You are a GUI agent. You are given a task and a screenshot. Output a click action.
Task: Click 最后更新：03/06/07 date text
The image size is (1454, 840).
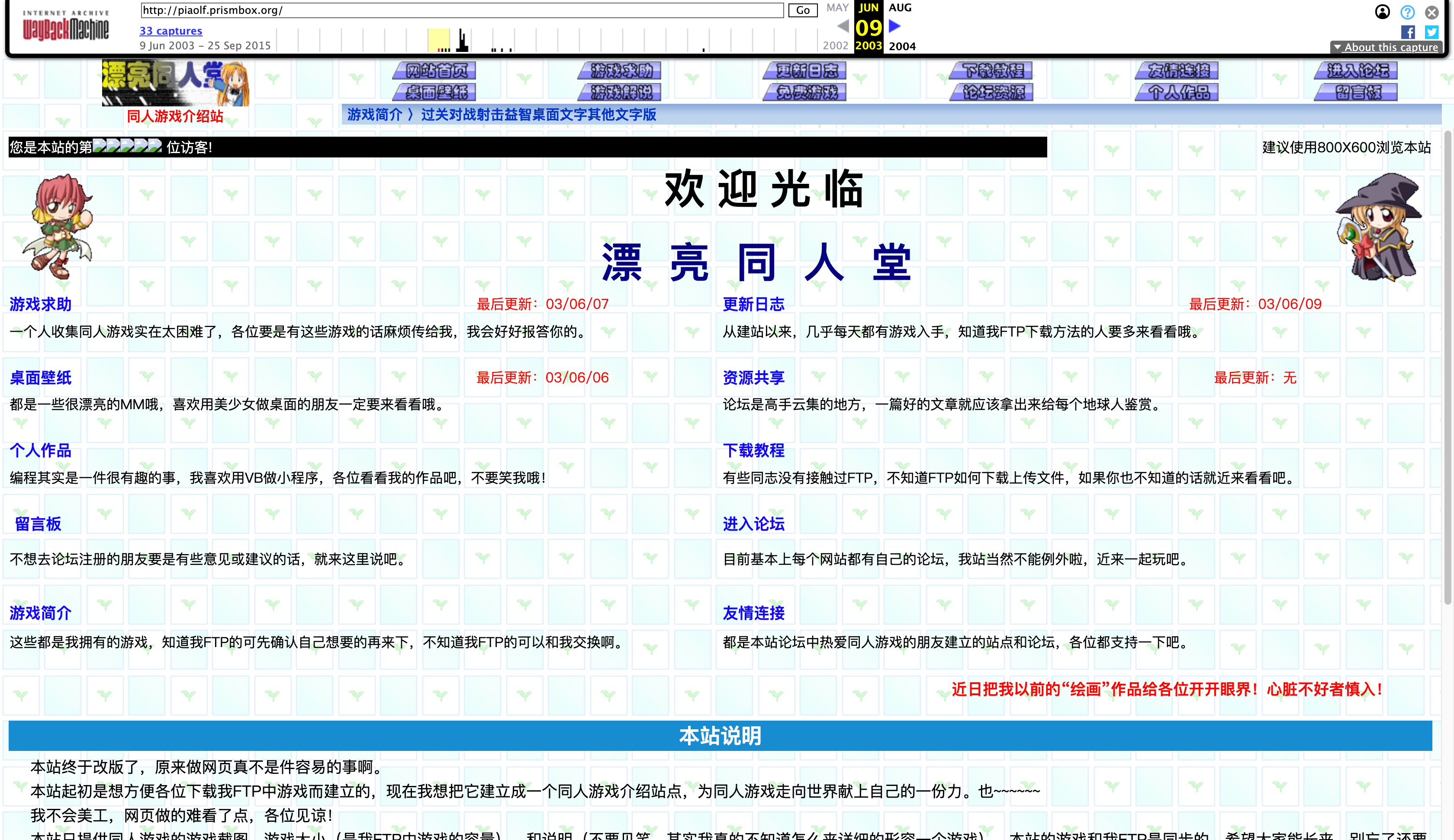pos(542,304)
